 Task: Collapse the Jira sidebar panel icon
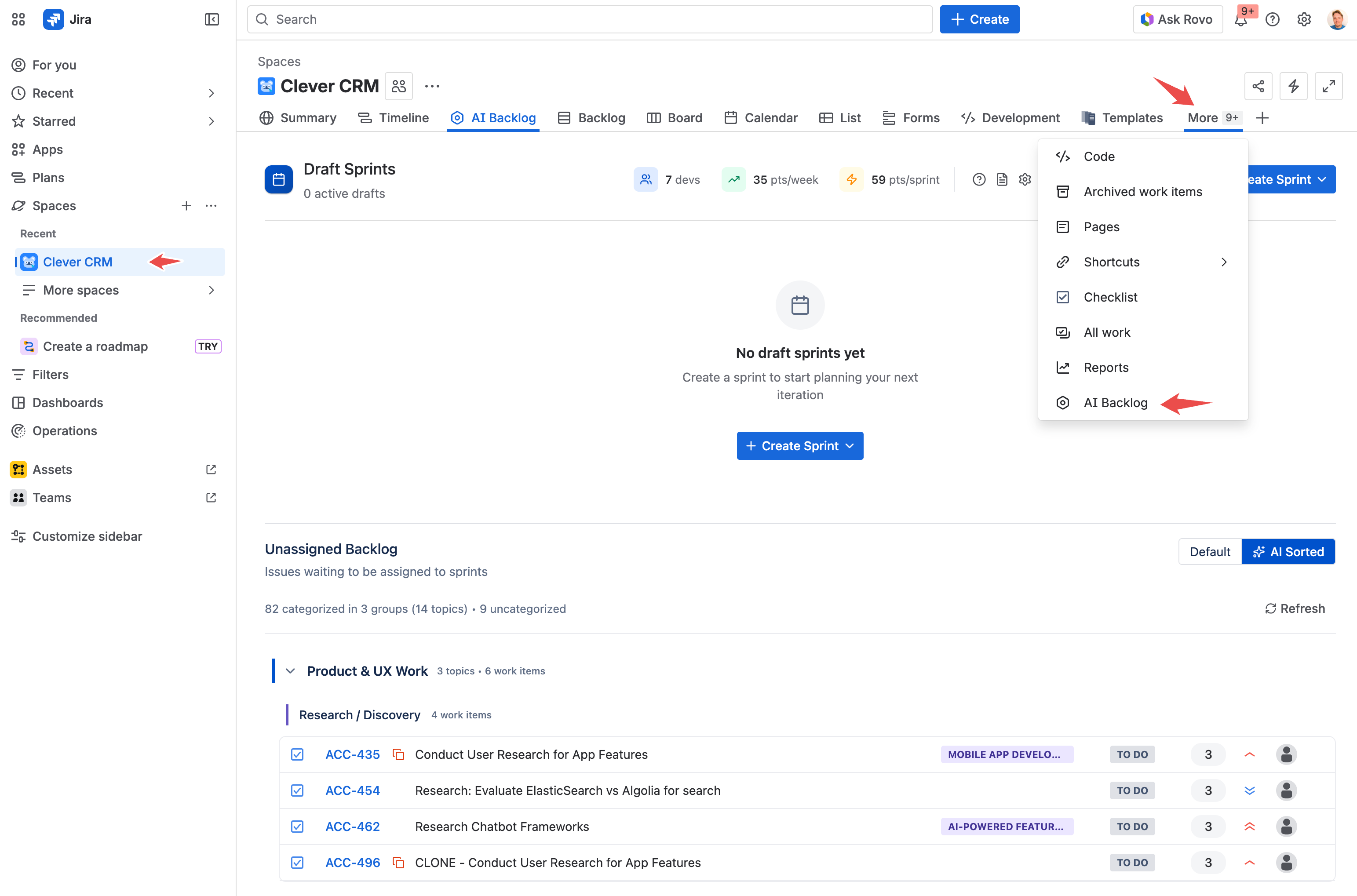click(212, 19)
